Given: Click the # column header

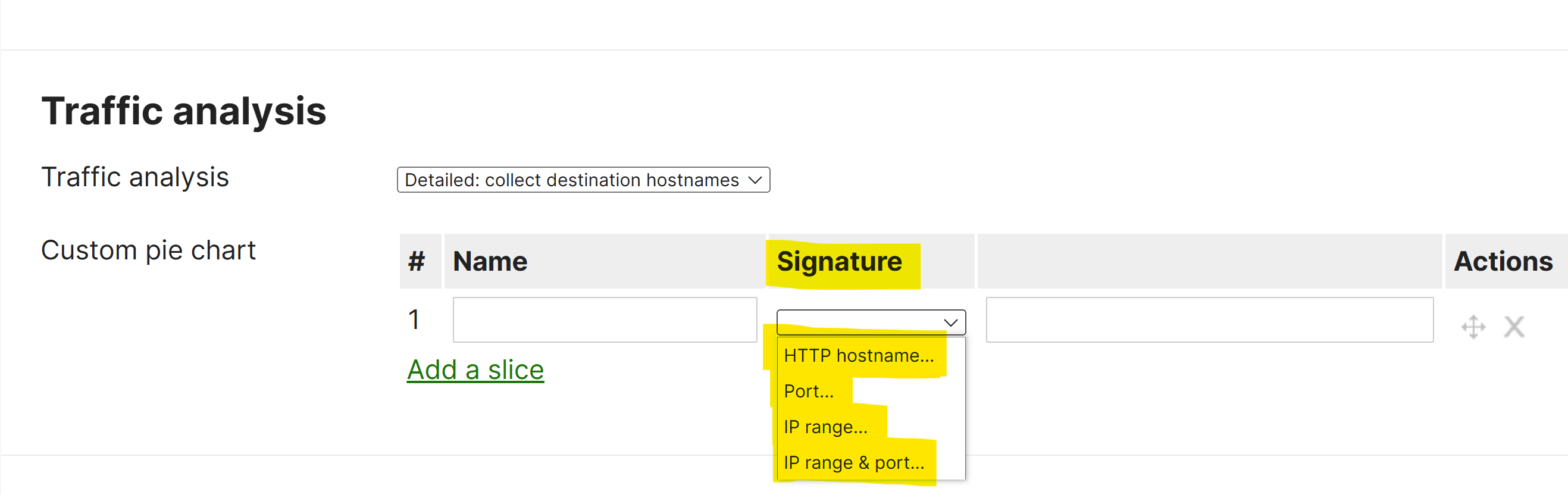Looking at the screenshot, I should (x=417, y=262).
